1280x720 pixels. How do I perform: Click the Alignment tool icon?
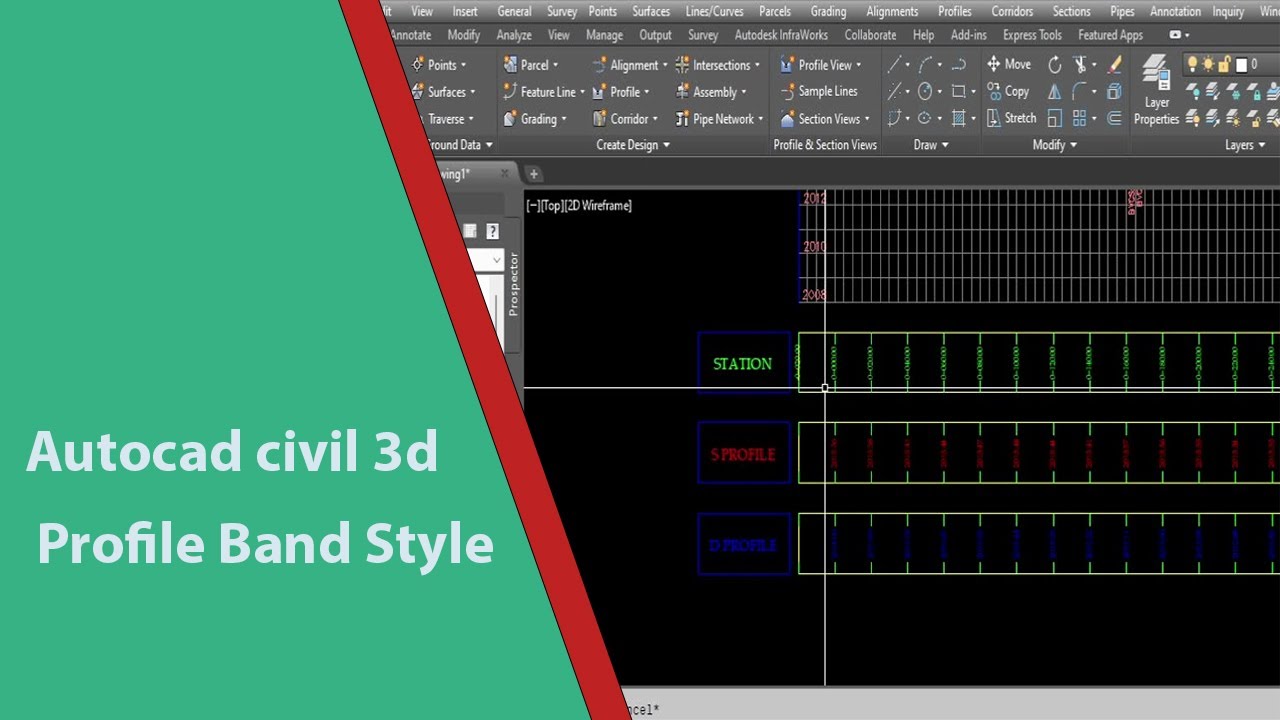point(600,65)
